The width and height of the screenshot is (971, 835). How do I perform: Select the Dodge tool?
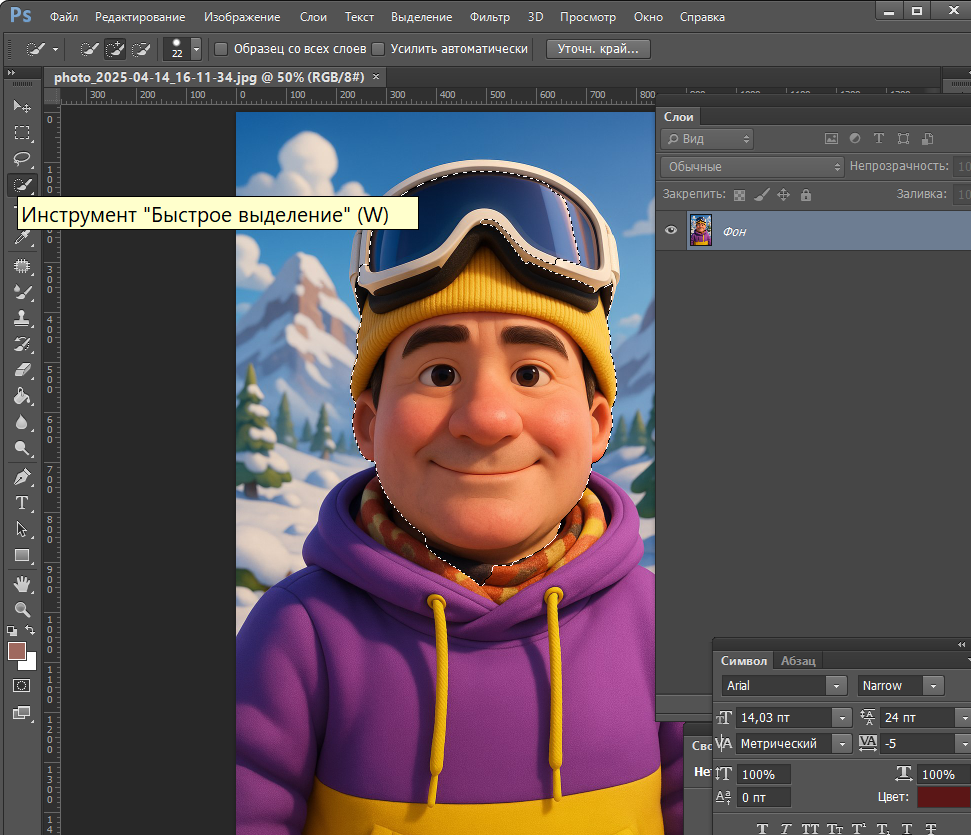[x=22, y=448]
